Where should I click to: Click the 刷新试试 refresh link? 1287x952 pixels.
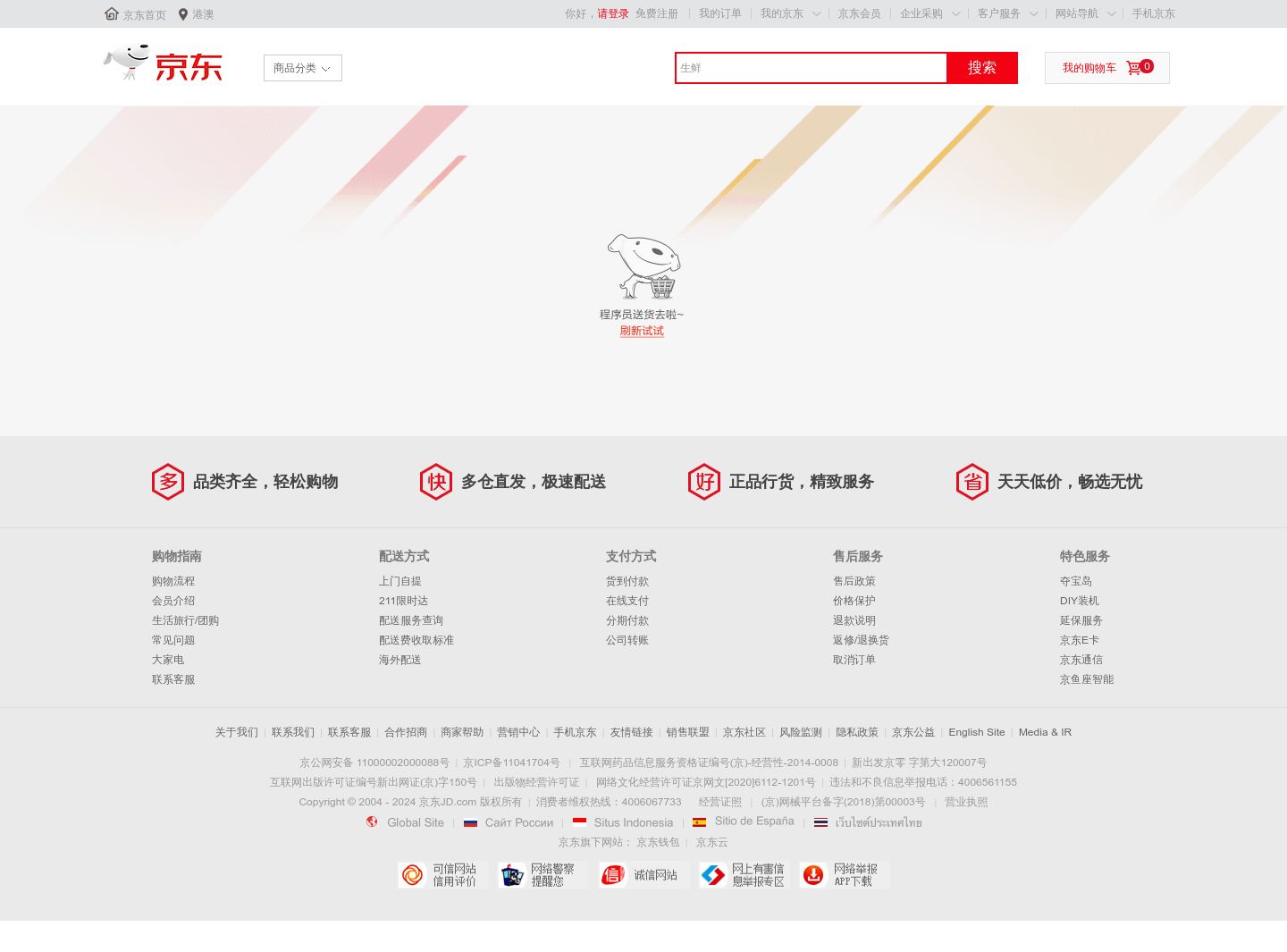[x=642, y=331]
